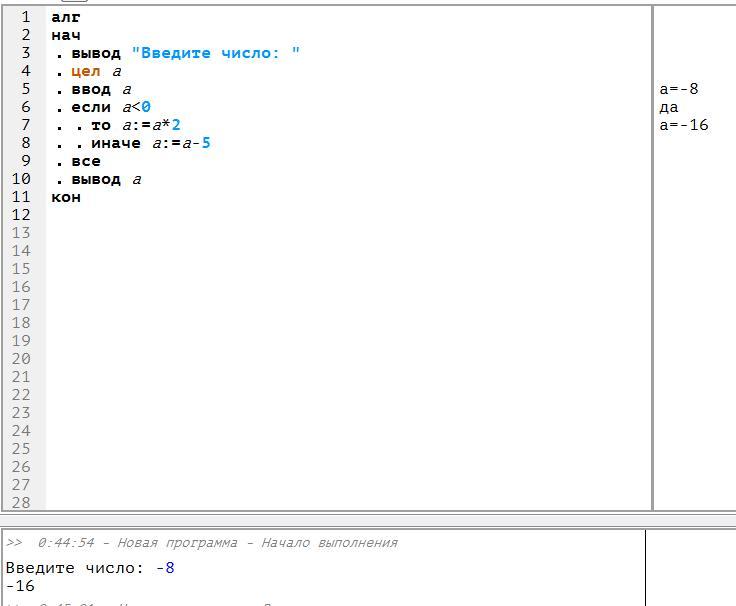Click the number 0 in line 6 condition
This screenshot has height=606, width=736.
coord(146,107)
